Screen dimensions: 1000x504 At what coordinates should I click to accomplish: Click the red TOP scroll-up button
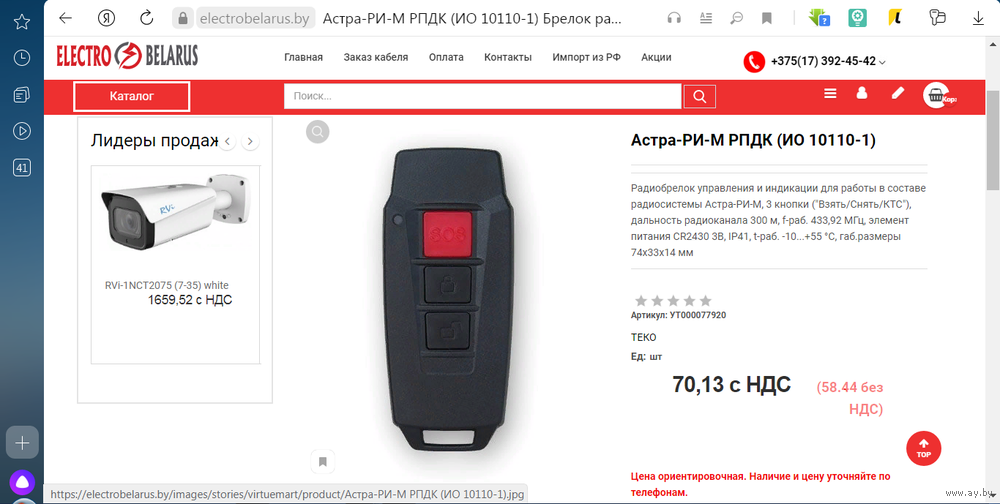pos(923,448)
